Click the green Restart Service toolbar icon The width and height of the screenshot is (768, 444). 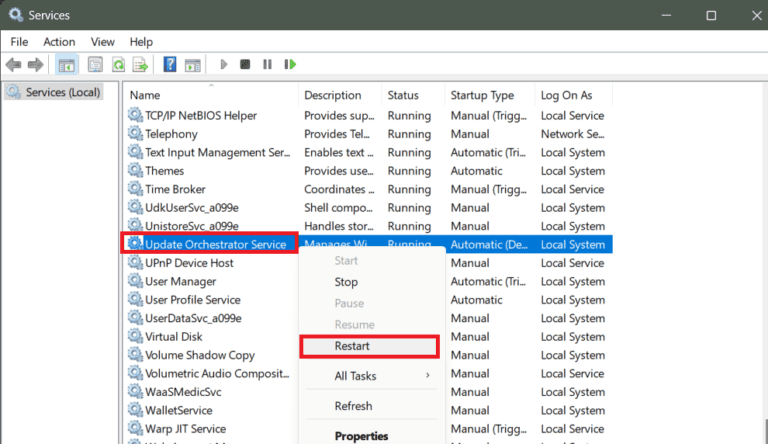tap(290, 65)
